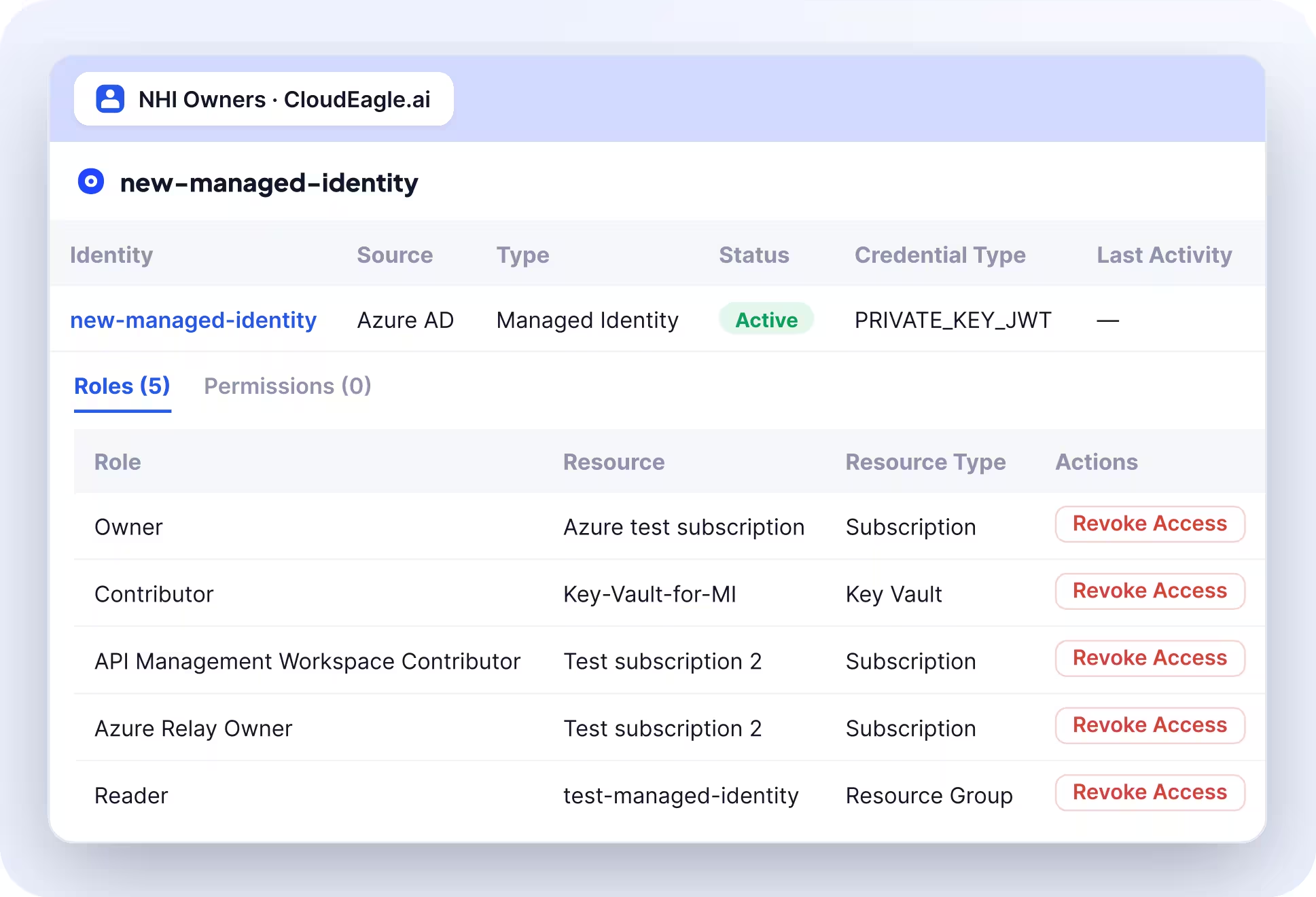Click Subscription type in the Owner row
The height and width of the screenshot is (897, 1316).
coord(911,527)
